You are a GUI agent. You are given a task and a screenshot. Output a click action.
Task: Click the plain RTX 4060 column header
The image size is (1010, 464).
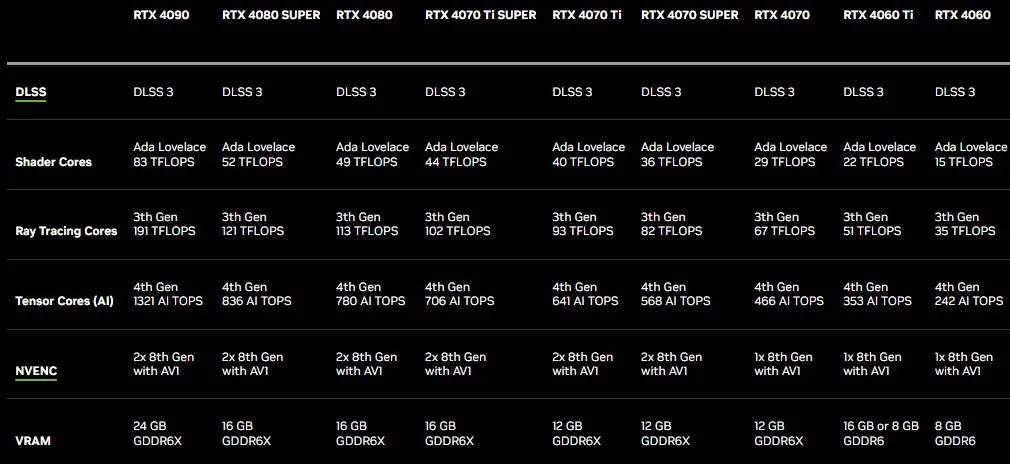click(963, 15)
